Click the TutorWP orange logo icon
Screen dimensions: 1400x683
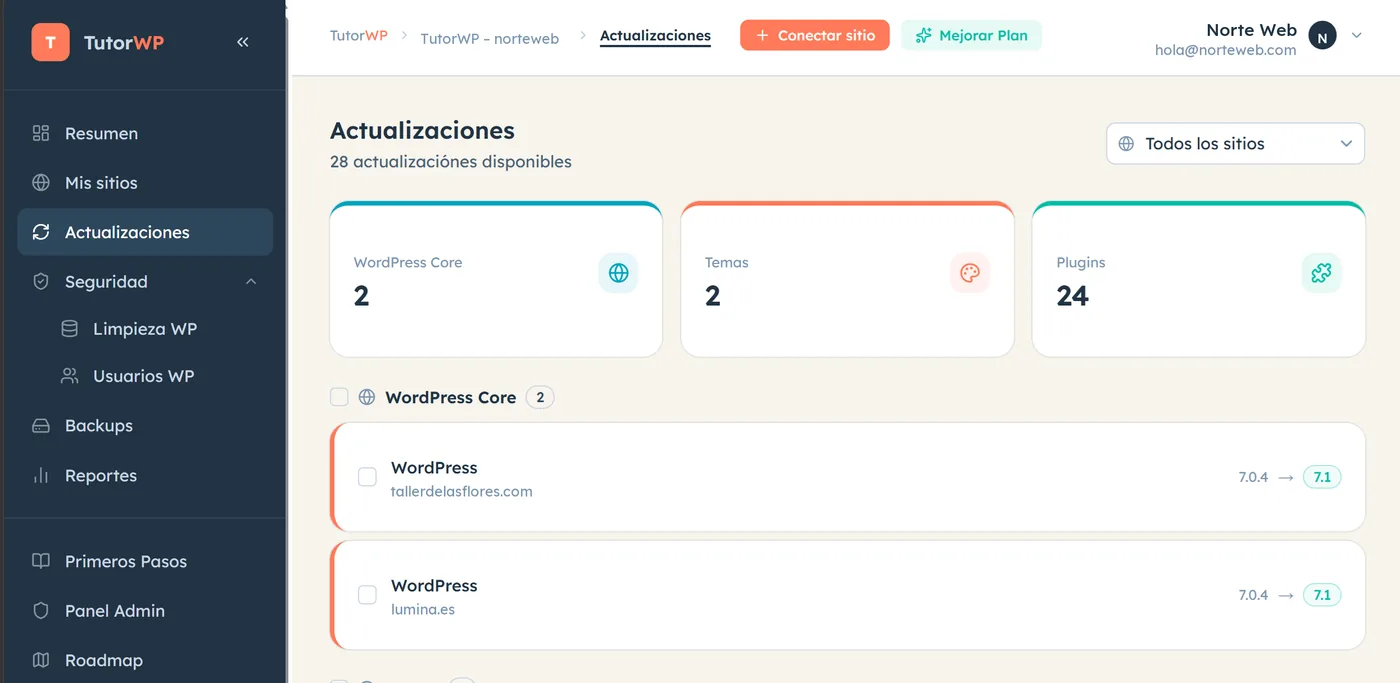coord(50,42)
